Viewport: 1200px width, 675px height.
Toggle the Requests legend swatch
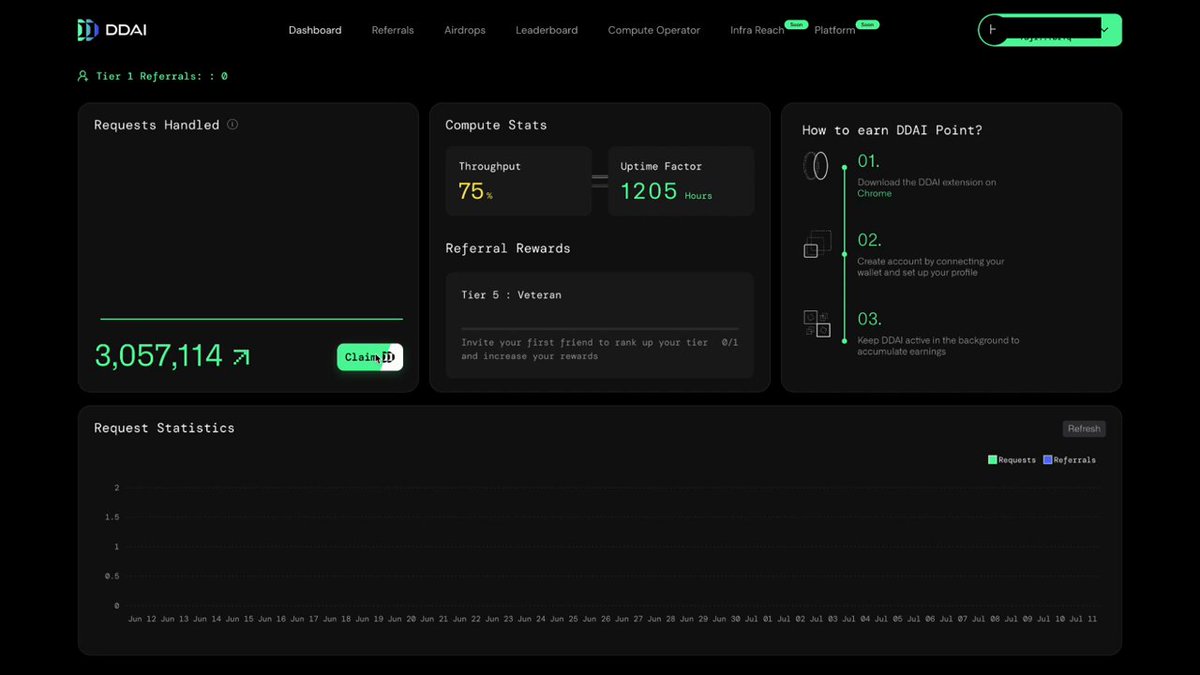(993, 460)
